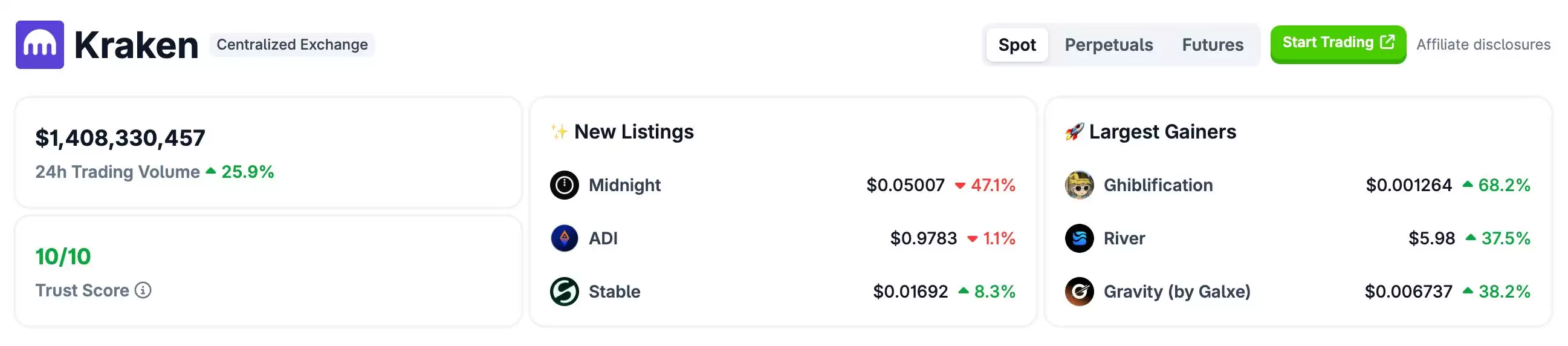Click the Midnight coin icon

(564, 185)
